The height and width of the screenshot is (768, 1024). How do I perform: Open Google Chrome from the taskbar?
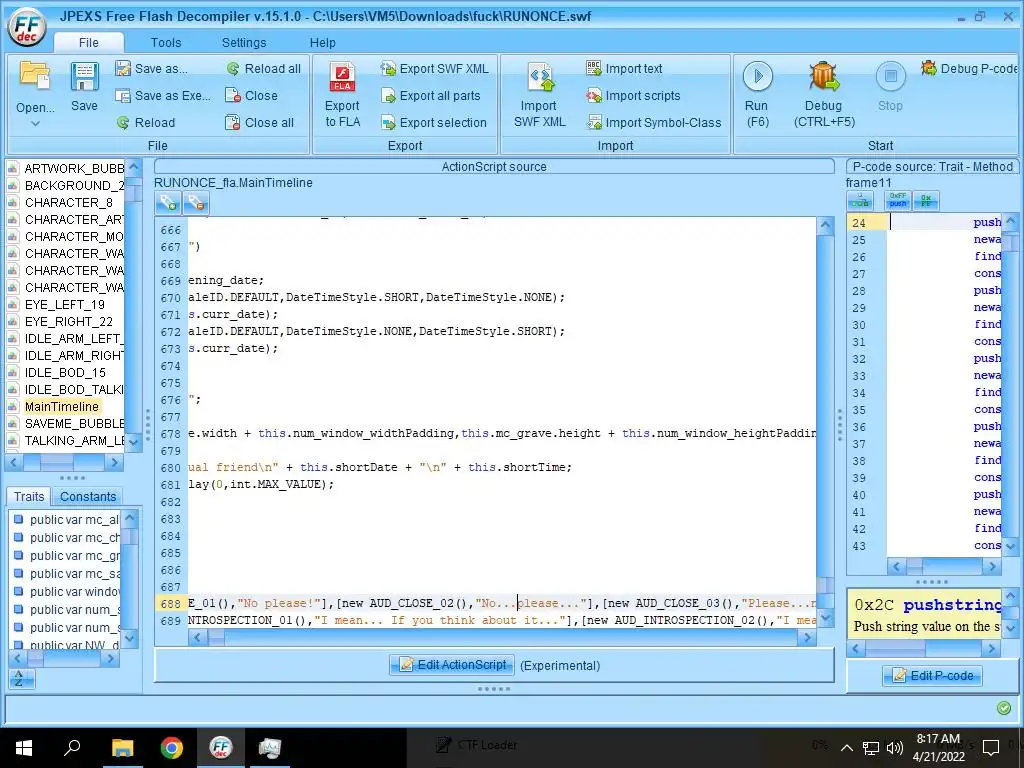pos(172,748)
